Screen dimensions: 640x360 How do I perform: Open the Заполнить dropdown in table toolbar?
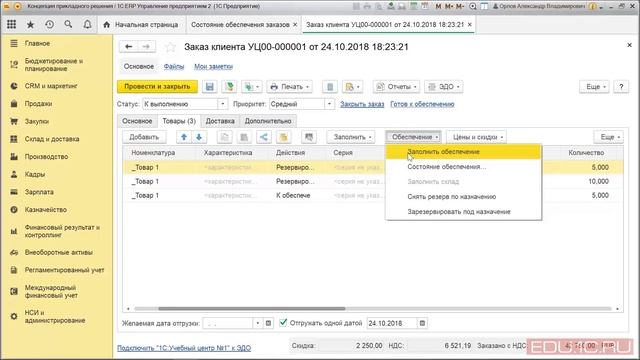coord(351,137)
